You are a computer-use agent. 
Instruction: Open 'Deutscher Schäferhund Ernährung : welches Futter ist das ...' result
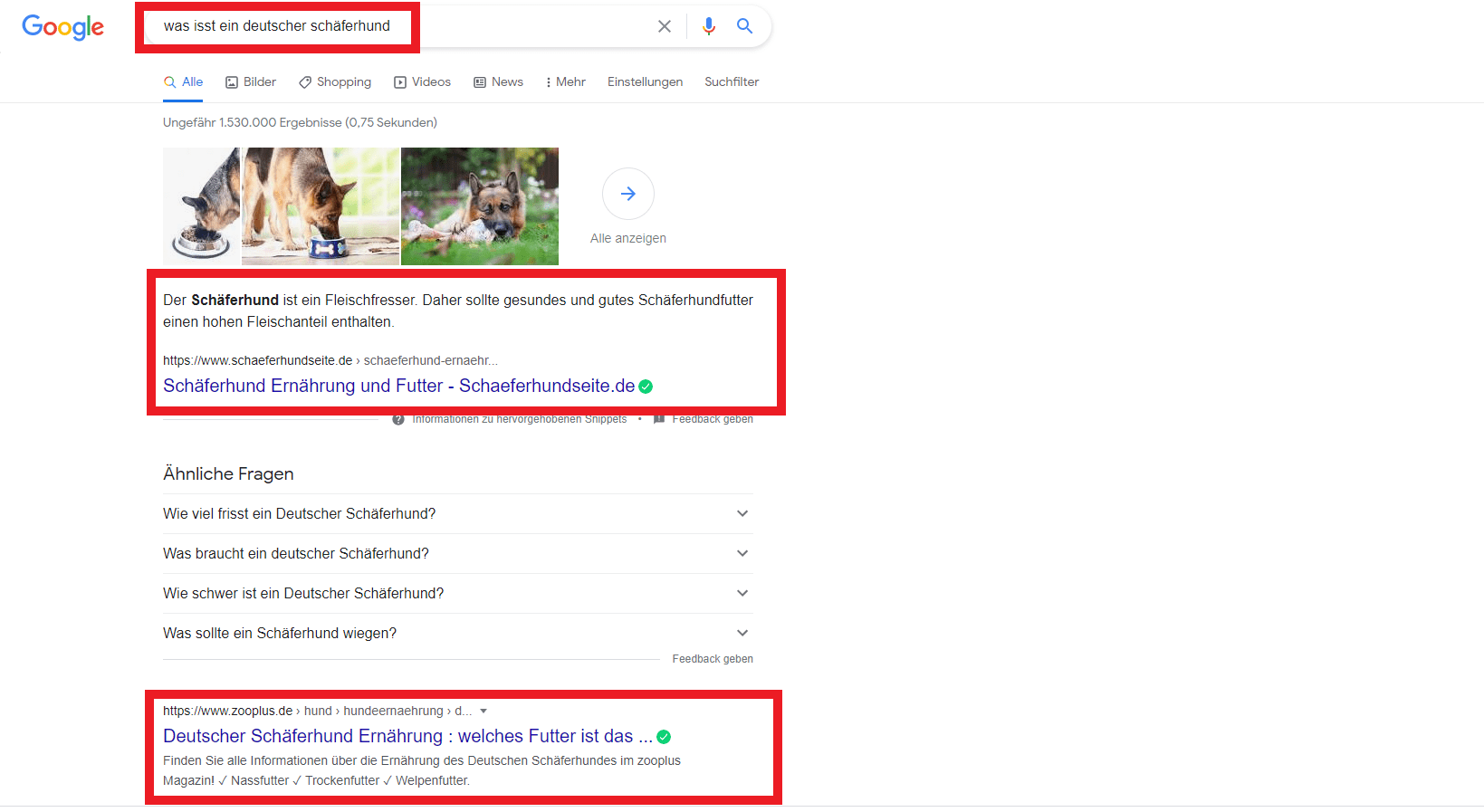(x=407, y=736)
